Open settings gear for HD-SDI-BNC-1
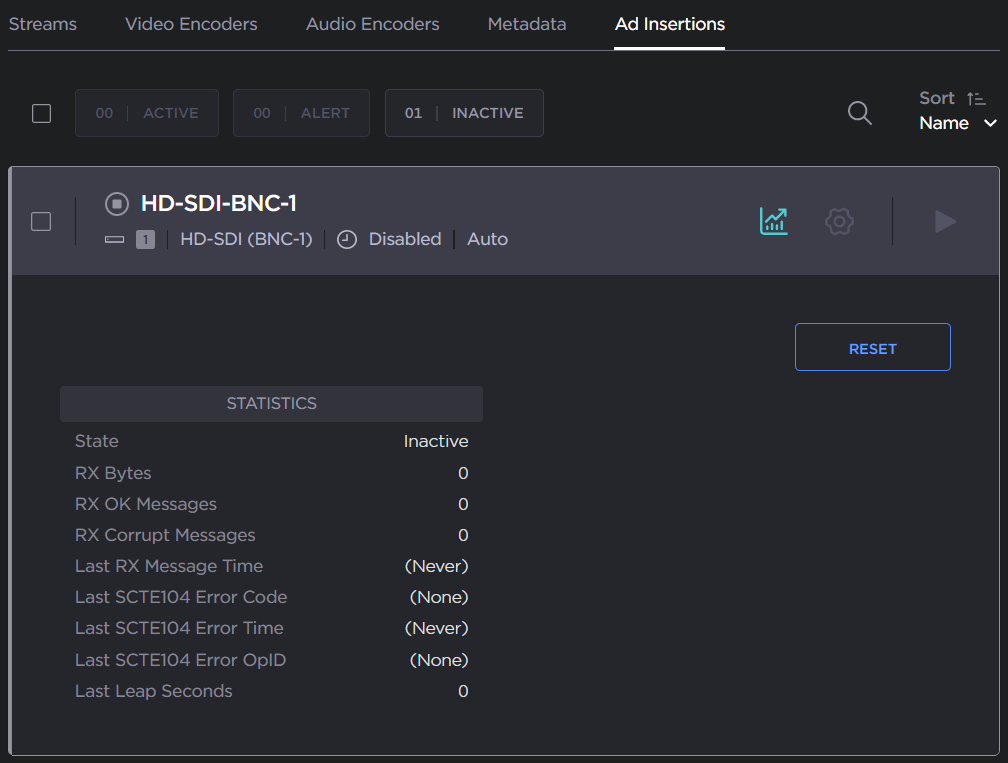Screen dimensions: 1008x763 [x=839, y=221]
